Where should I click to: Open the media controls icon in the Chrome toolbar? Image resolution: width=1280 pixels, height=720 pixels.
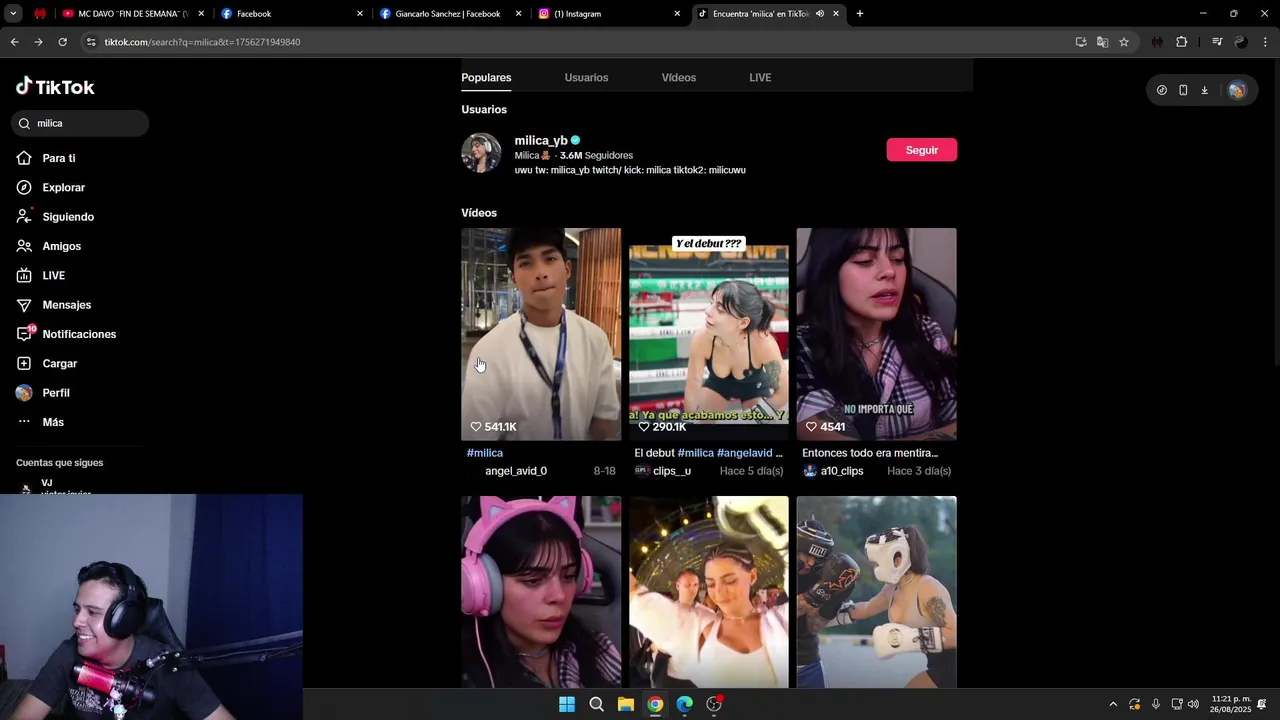click(1217, 42)
